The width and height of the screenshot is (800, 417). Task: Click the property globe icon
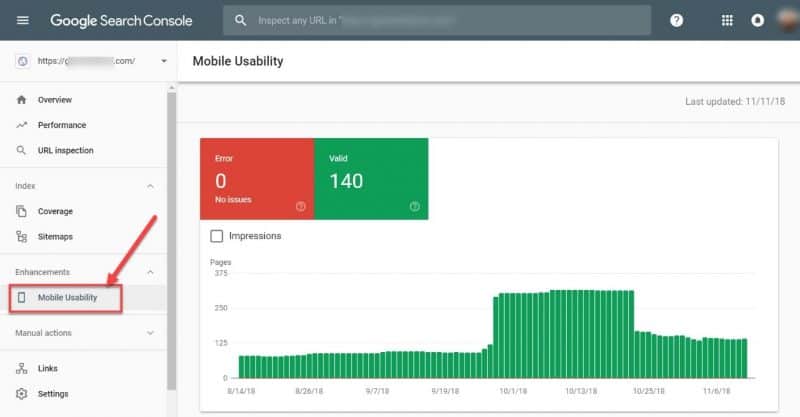pos(22,61)
